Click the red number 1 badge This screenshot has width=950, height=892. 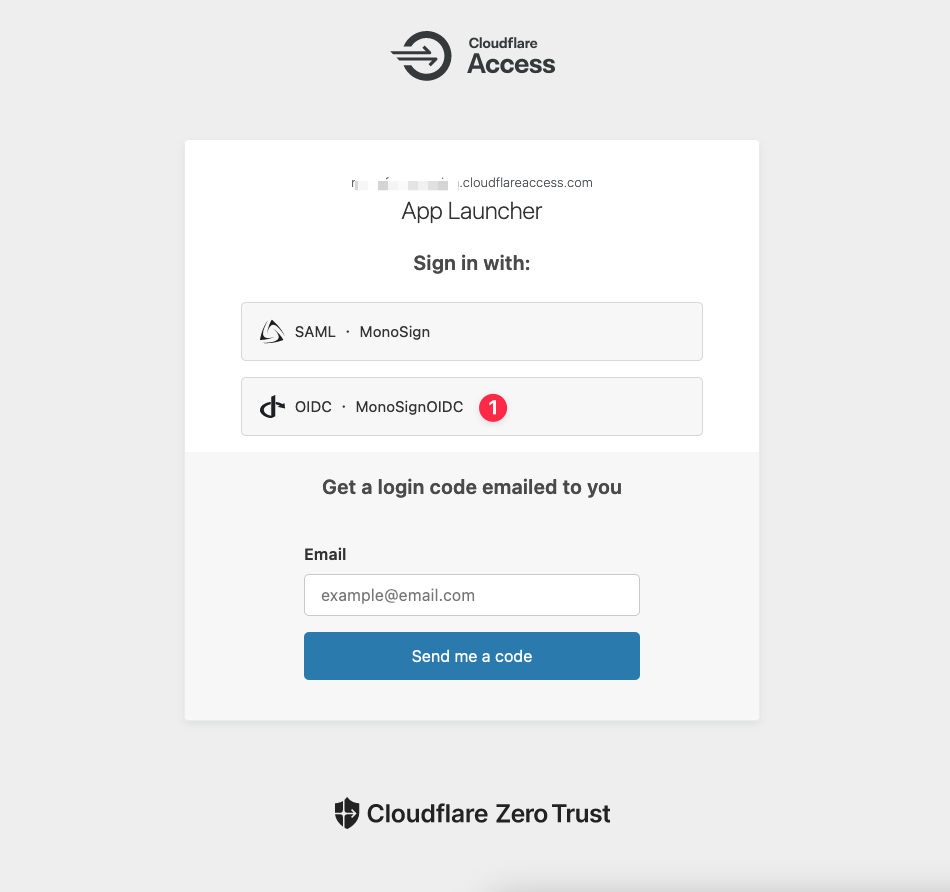coord(493,407)
